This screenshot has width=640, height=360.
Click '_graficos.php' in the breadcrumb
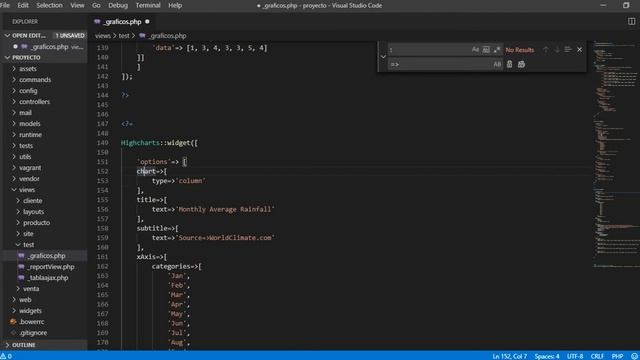tap(167, 36)
